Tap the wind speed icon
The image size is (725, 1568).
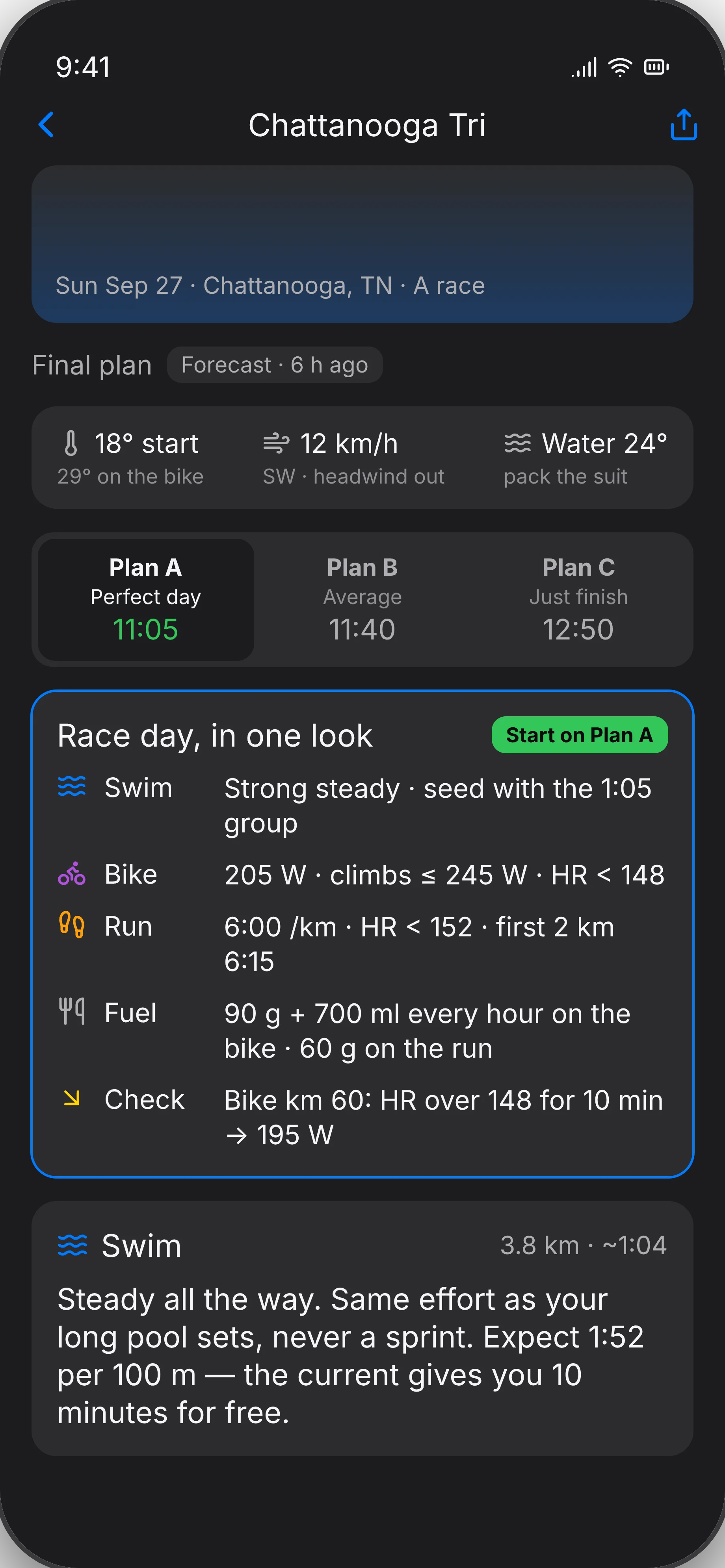tap(276, 443)
